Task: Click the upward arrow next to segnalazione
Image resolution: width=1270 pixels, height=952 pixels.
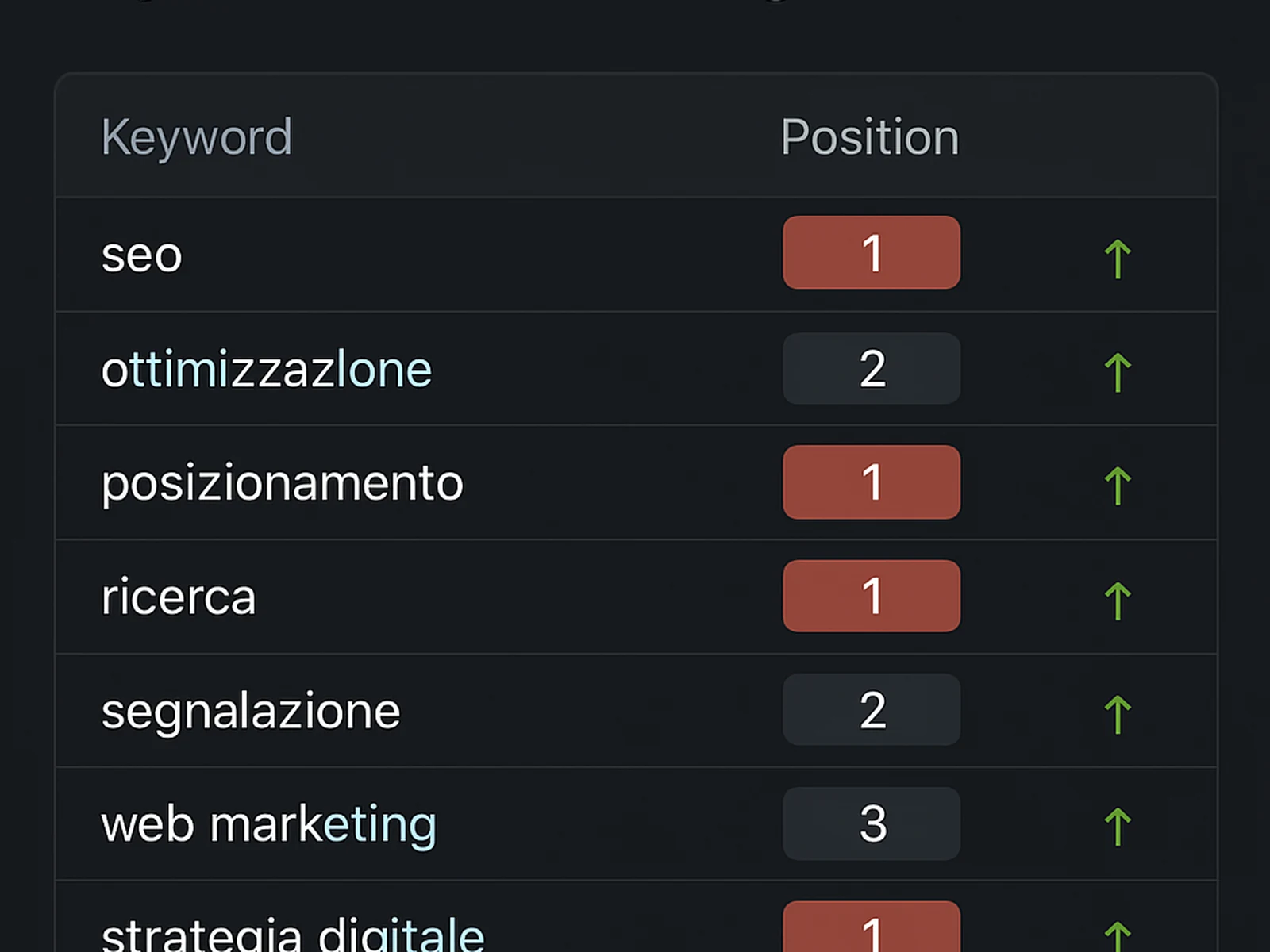Action: pos(1118,711)
